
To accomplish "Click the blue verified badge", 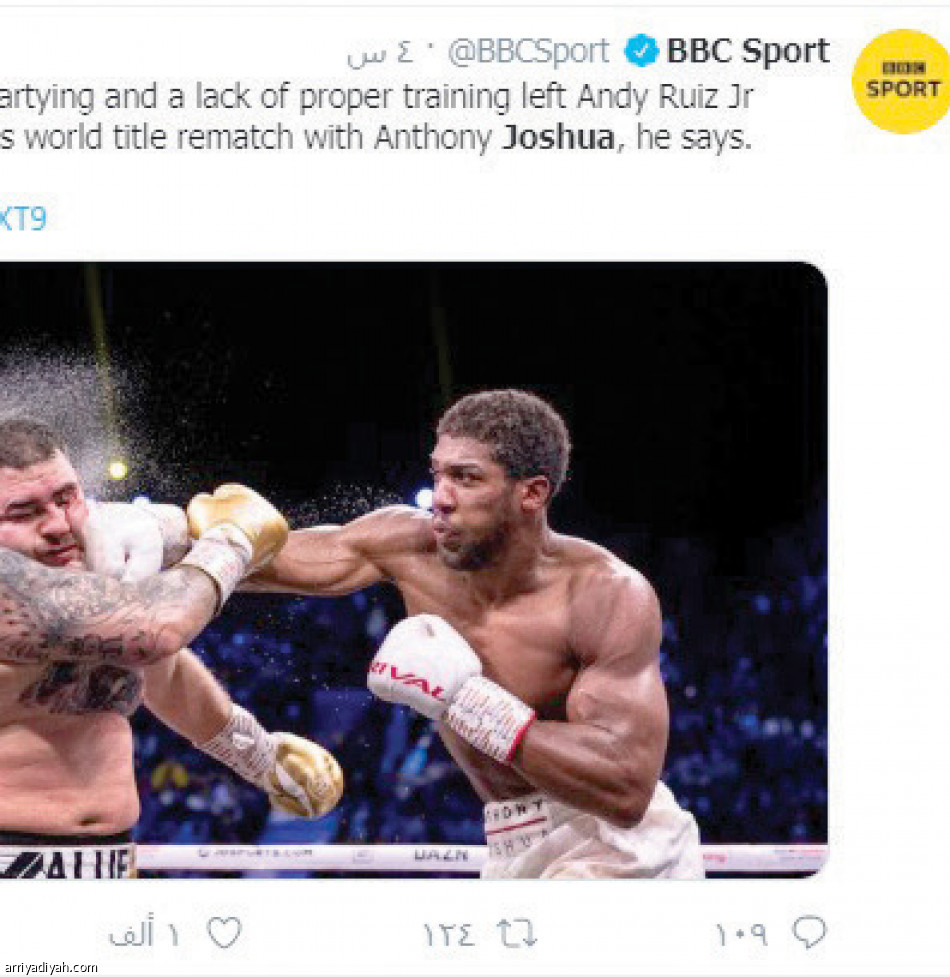I will (641, 51).
